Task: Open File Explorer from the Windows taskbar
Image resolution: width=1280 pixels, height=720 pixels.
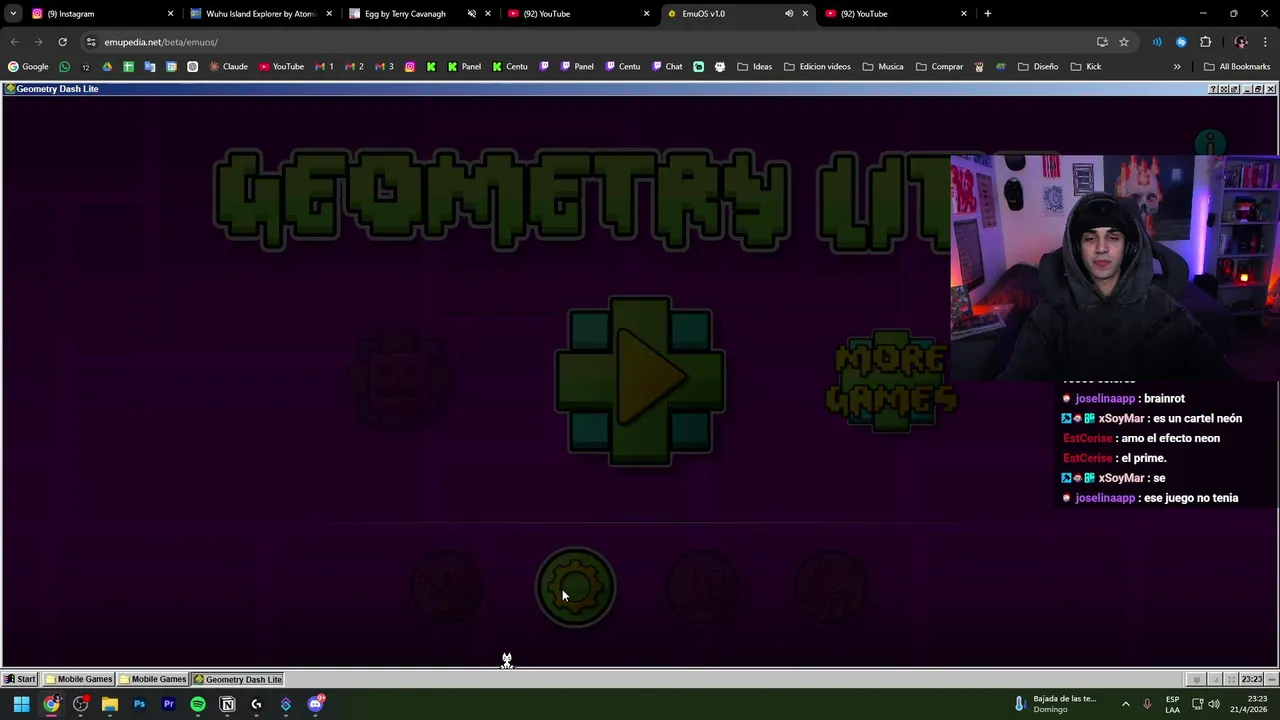Action: coord(110,704)
